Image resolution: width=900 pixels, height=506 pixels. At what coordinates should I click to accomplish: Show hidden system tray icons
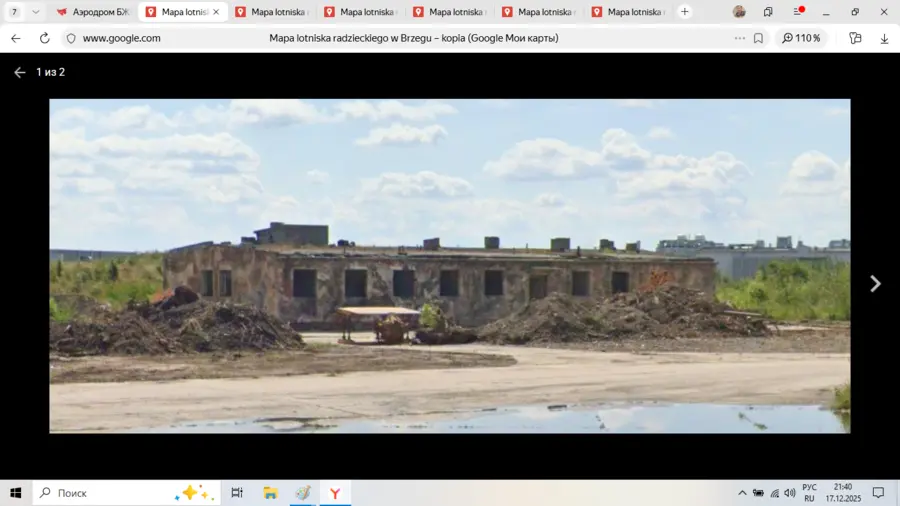click(x=742, y=493)
